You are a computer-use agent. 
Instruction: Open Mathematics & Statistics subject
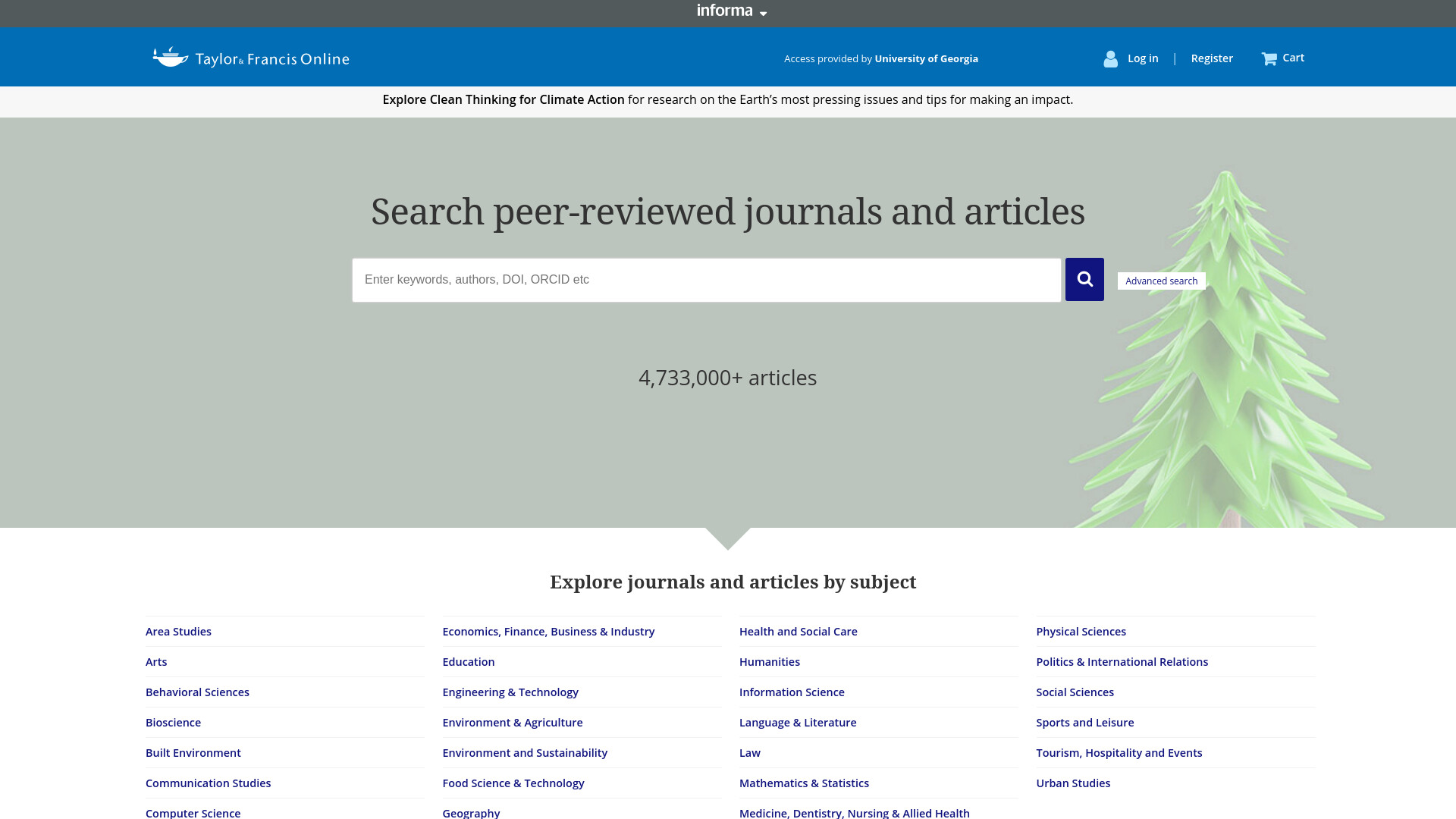(x=804, y=783)
